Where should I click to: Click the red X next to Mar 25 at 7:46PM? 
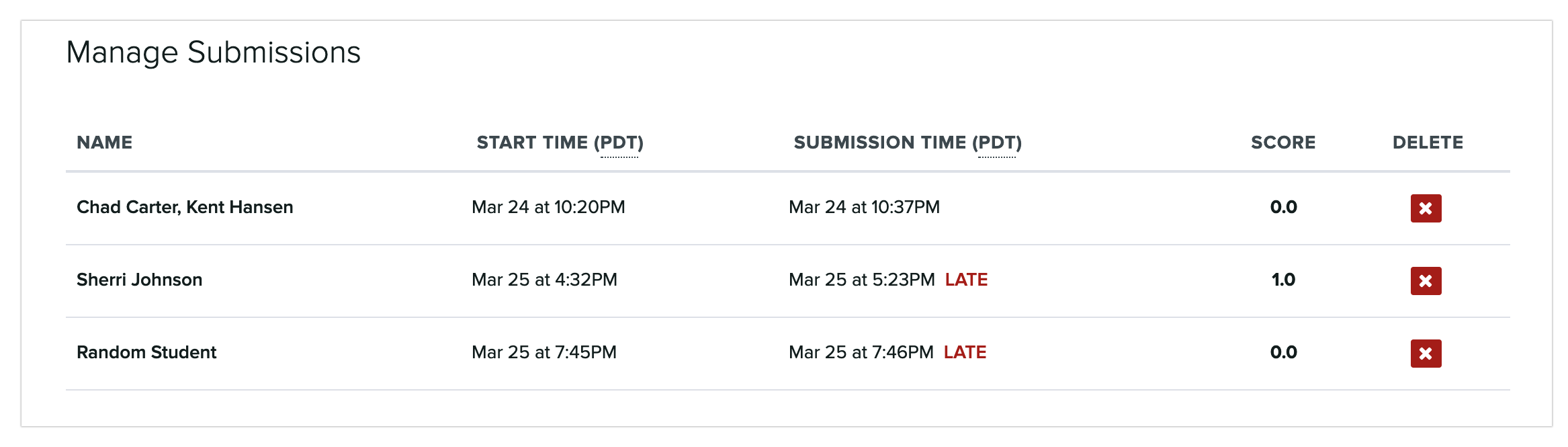[x=1426, y=352]
